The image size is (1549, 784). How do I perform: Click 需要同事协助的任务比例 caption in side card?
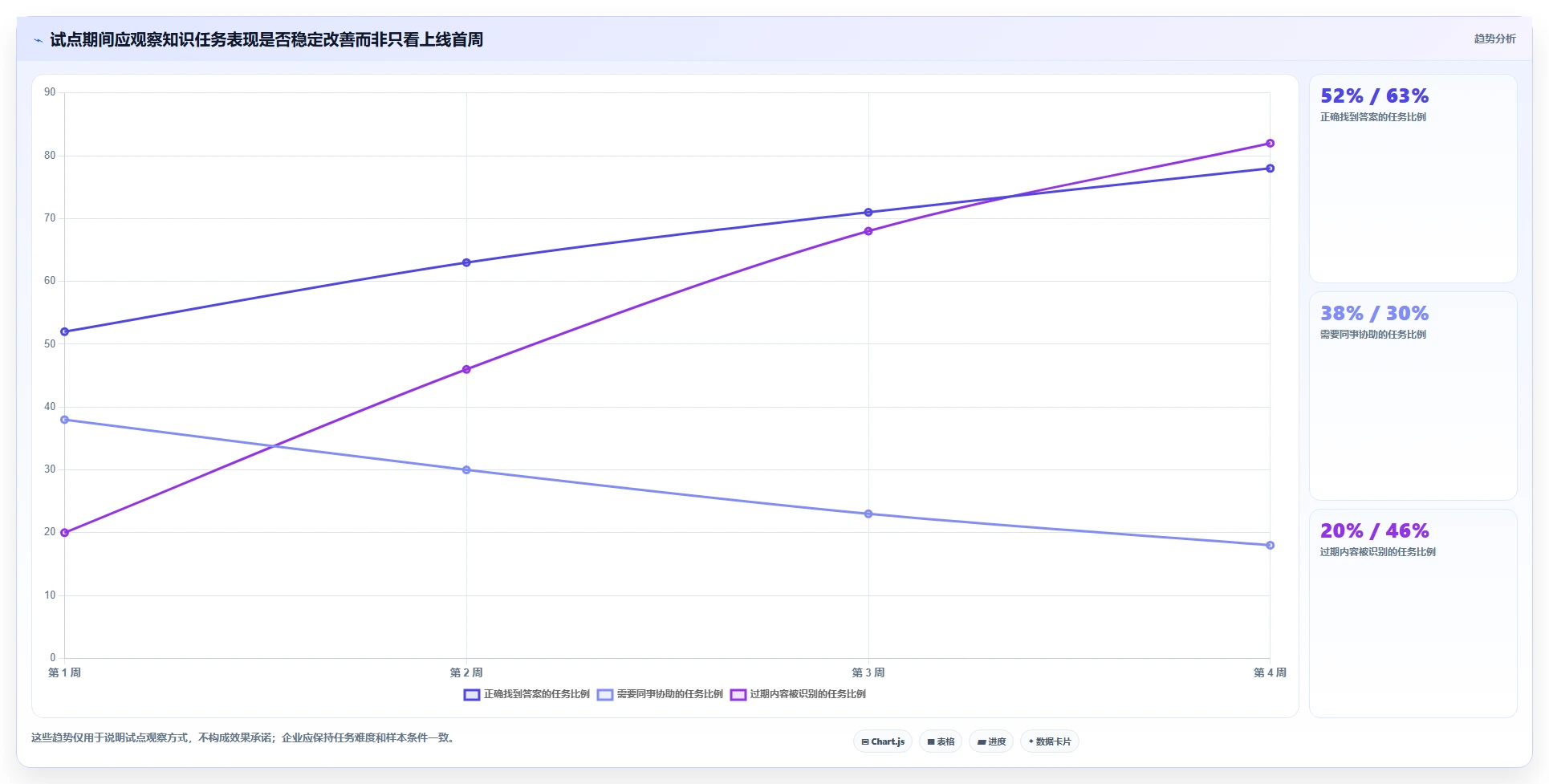(x=1373, y=335)
